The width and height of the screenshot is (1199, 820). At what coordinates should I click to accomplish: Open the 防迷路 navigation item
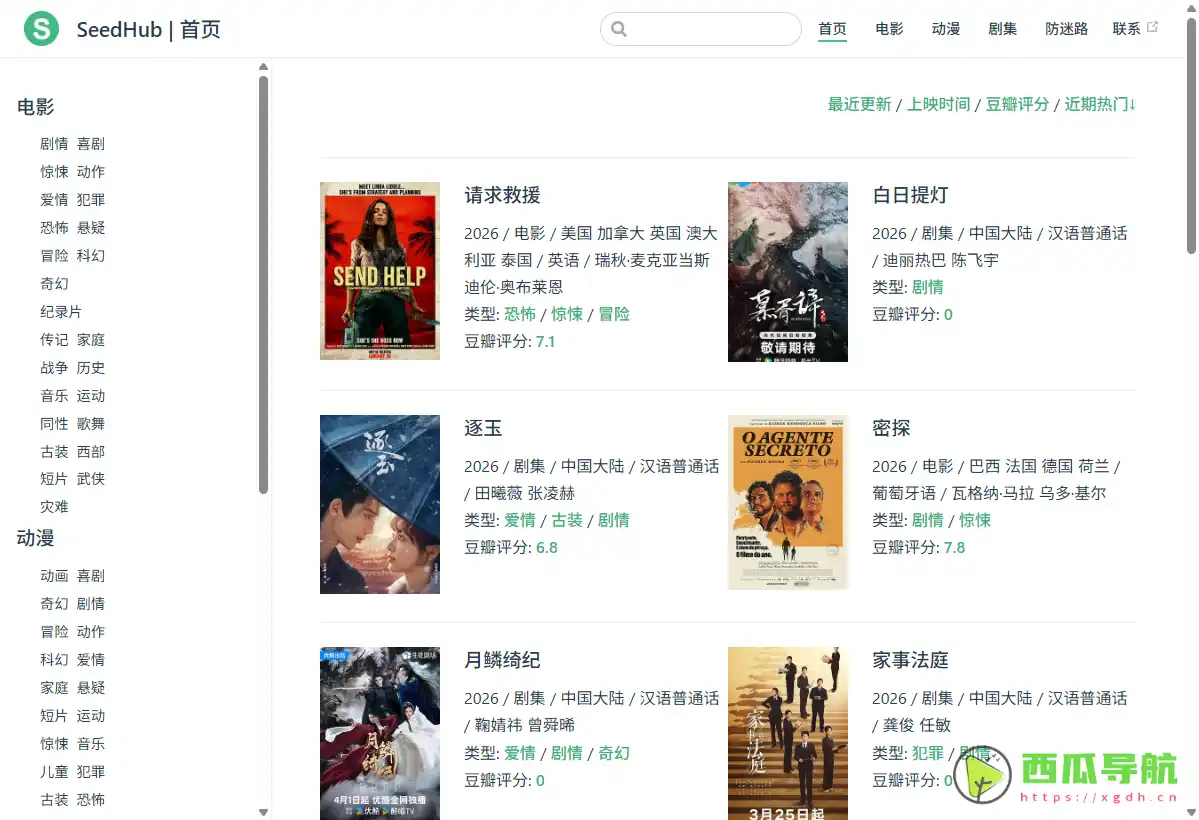(1066, 29)
